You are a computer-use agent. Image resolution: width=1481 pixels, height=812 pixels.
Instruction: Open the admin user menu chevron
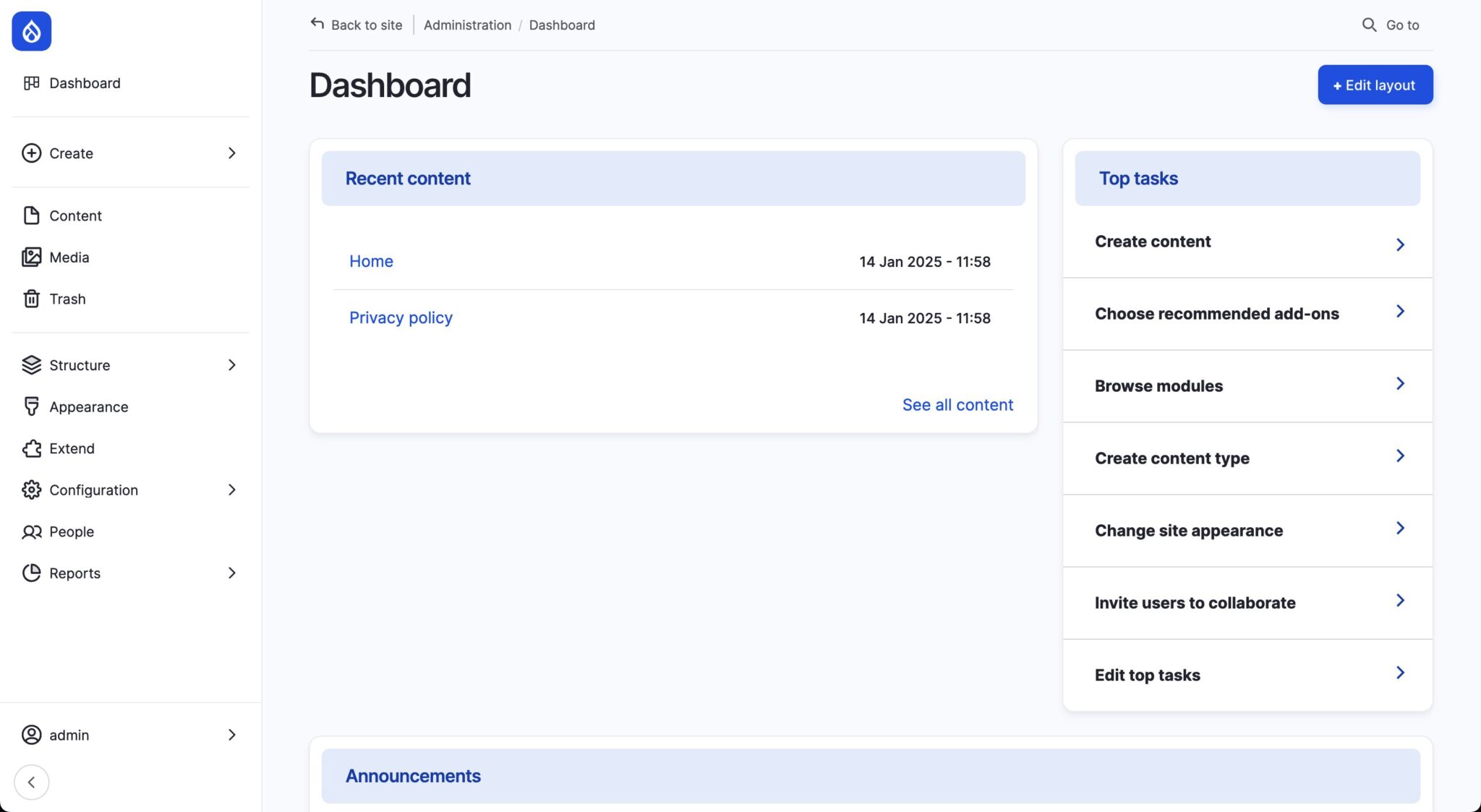coord(231,735)
